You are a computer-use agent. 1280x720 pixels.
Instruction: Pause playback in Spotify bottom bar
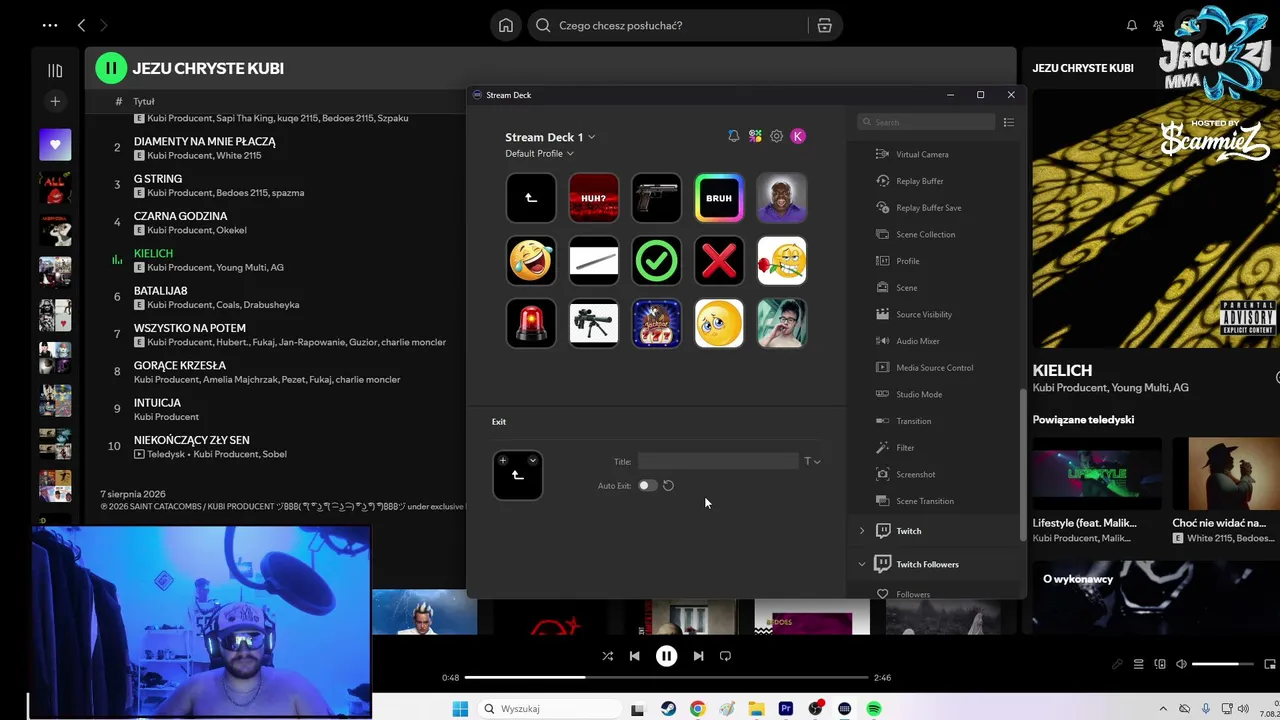tap(666, 656)
